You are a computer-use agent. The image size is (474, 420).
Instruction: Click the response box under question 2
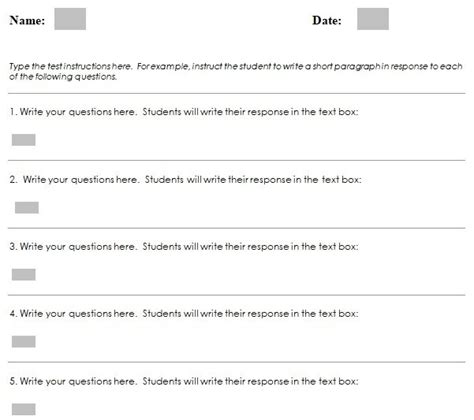tap(27, 207)
